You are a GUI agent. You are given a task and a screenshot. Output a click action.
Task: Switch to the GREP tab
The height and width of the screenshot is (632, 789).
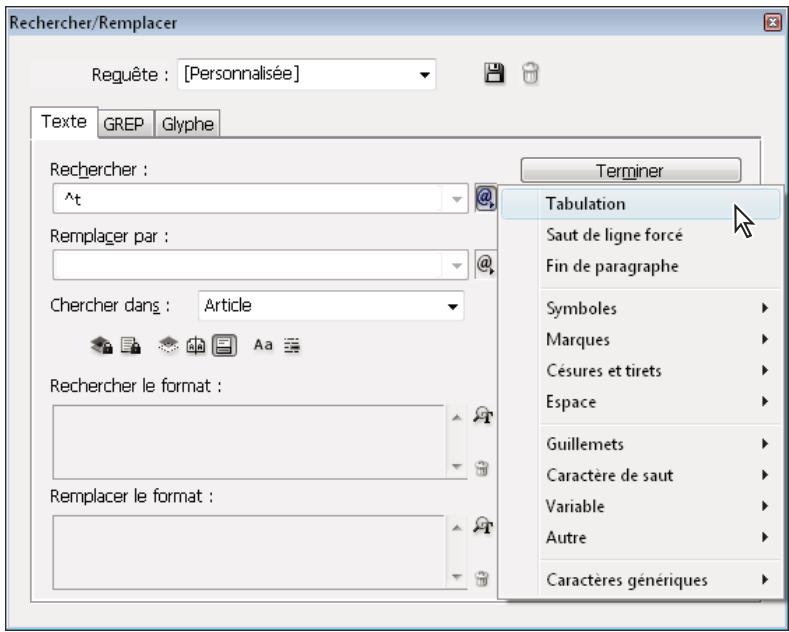point(124,124)
